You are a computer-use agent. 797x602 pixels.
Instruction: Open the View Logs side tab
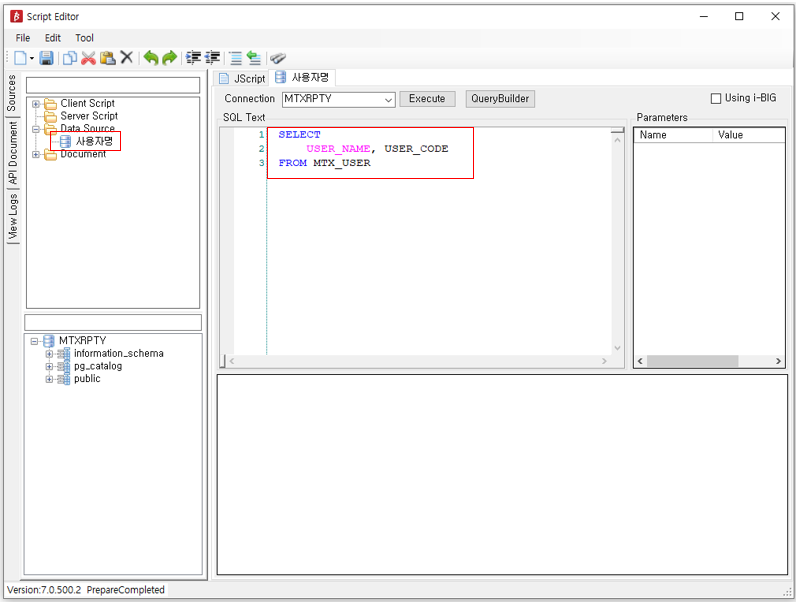pyautogui.click(x=12, y=217)
